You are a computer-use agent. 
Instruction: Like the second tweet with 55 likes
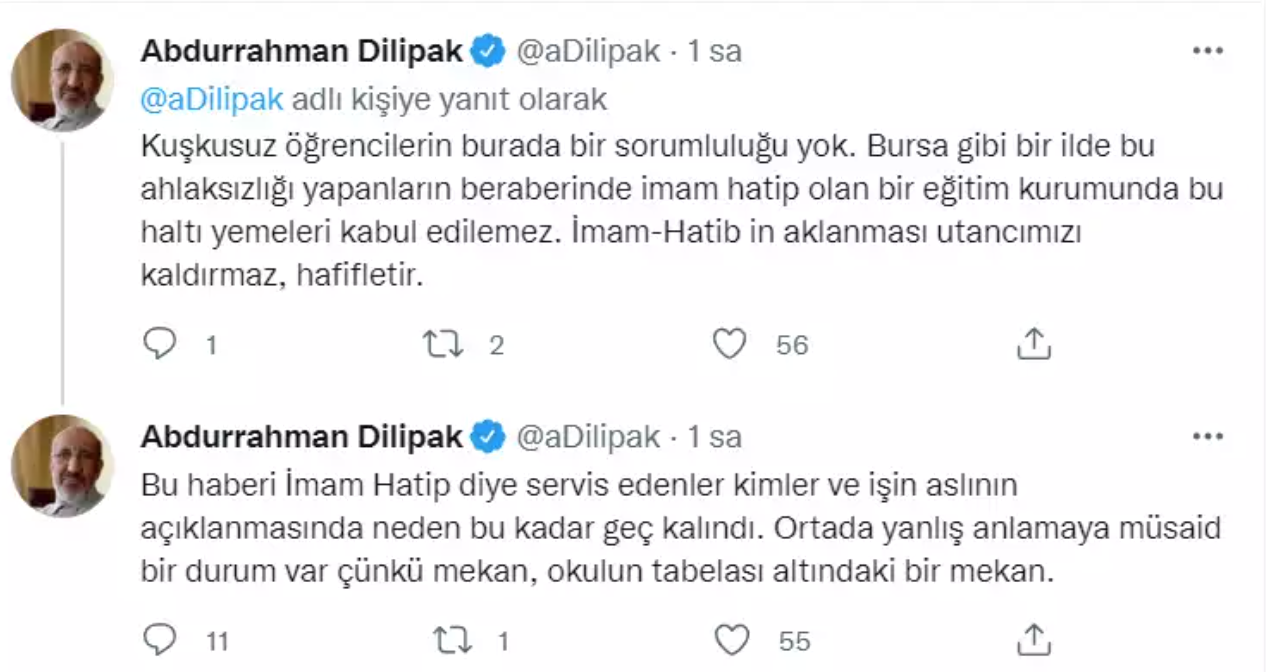pos(735,639)
